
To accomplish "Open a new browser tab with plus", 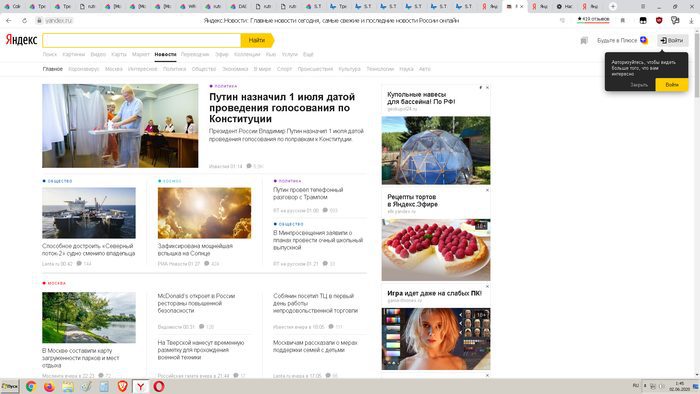I will (x=613, y=6).
